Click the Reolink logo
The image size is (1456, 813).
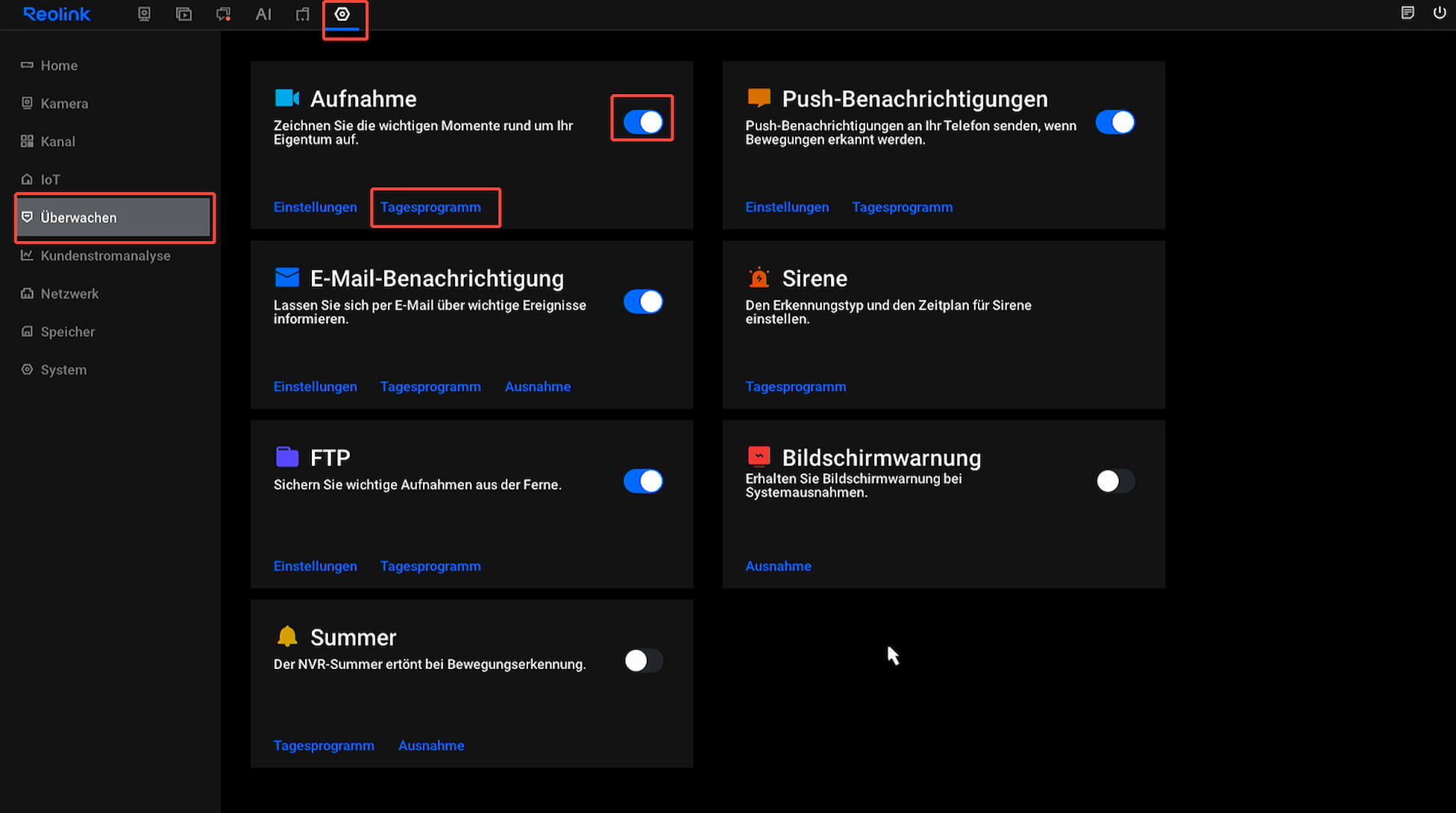pos(57,13)
